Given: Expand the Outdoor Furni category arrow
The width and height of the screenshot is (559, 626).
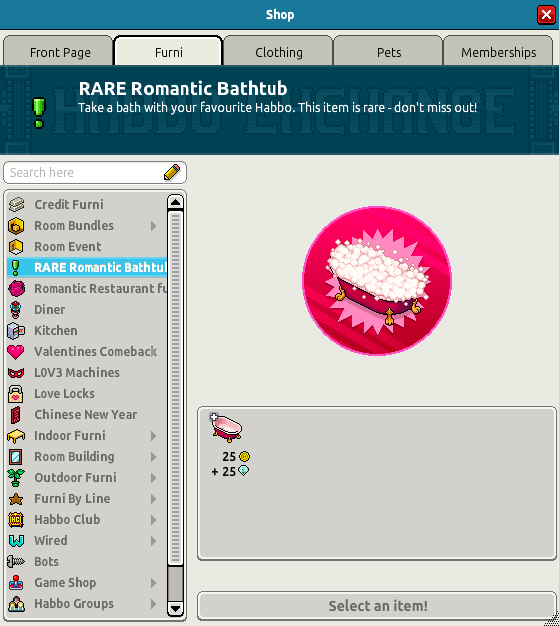Looking at the screenshot, I should tap(153, 478).
